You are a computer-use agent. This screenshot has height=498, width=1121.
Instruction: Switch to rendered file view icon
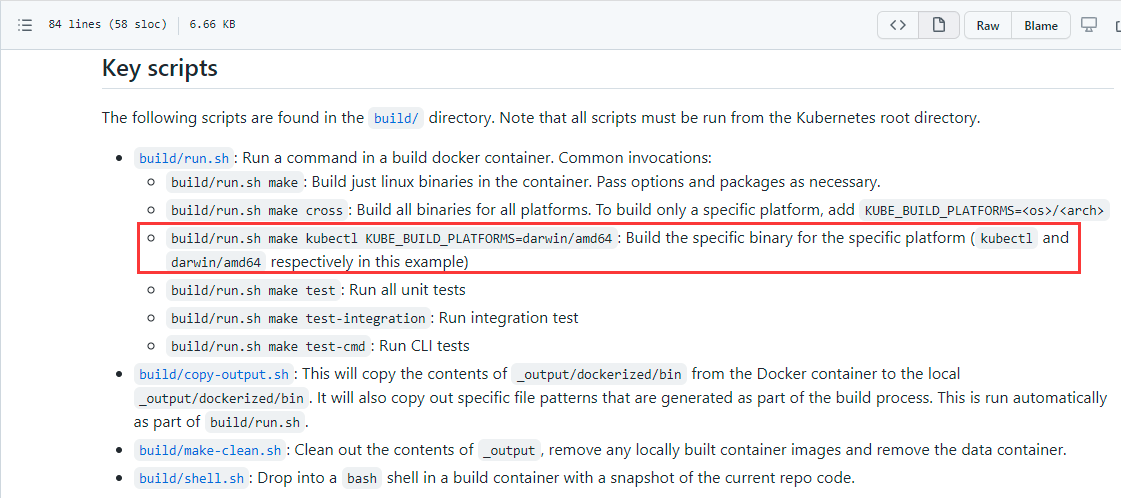(x=939, y=25)
